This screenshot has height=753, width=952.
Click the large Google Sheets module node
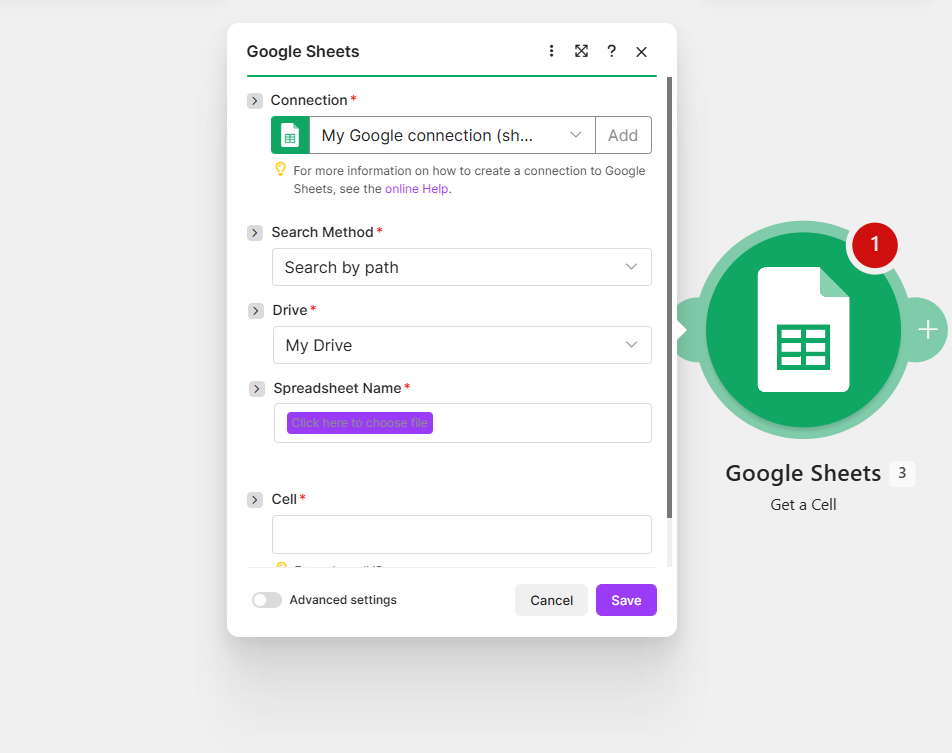pyautogui.click(x=803, y=330)
